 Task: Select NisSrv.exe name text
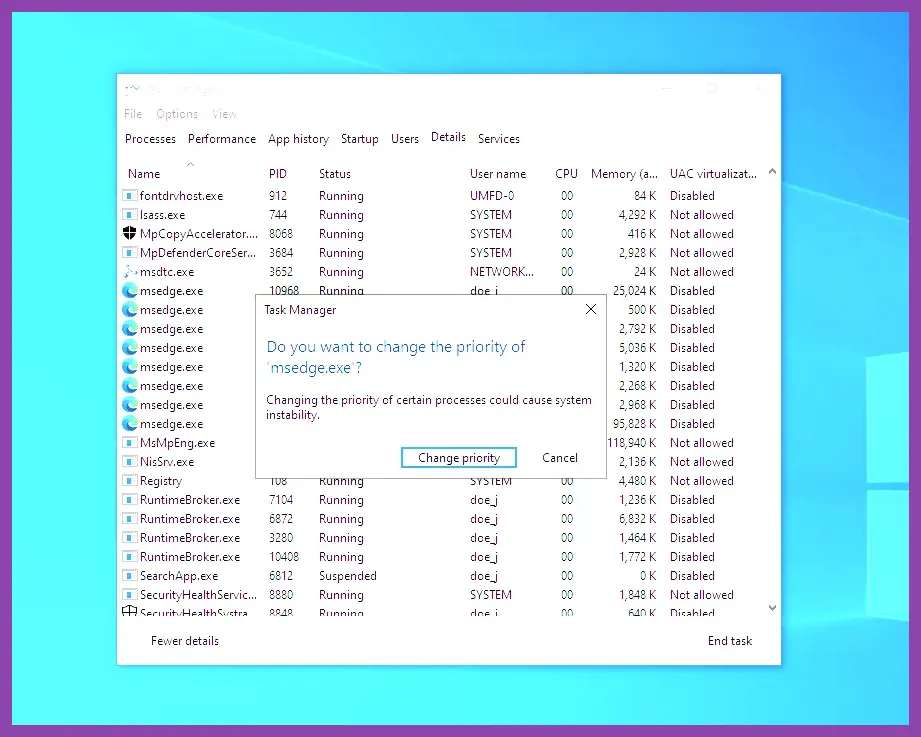click(167, 462)
